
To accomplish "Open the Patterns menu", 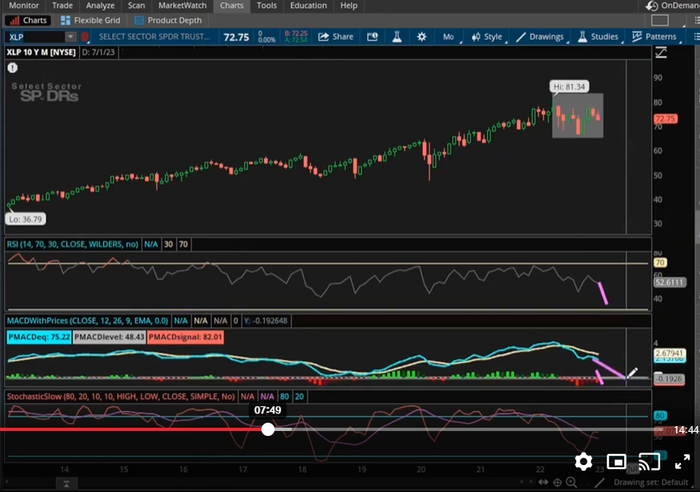I will pyautogui.click(x=654, y=37).
